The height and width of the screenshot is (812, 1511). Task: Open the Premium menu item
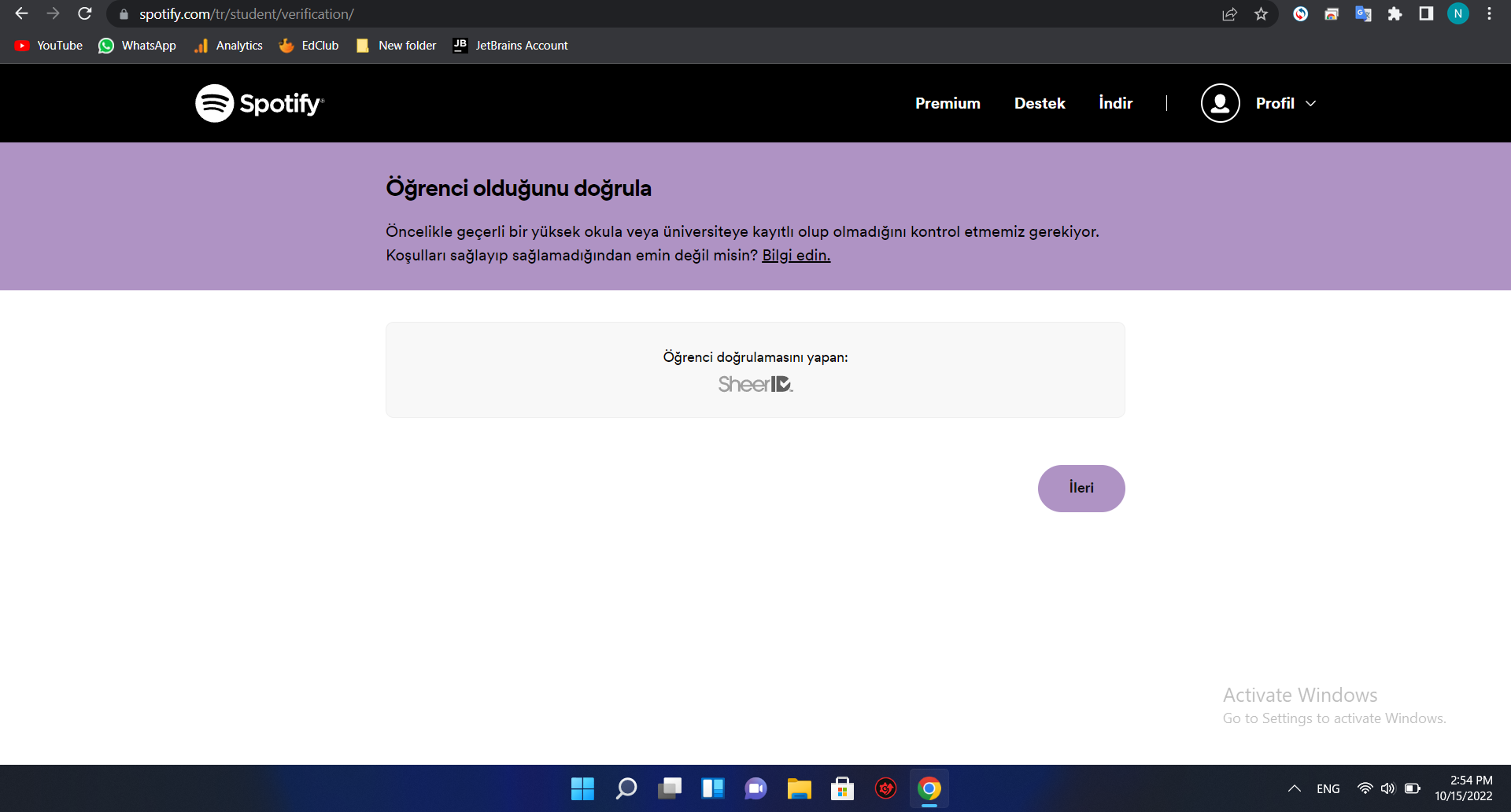click(948, 103)
